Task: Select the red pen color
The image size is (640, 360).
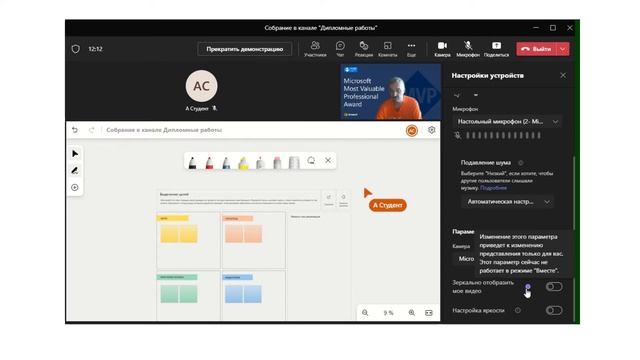Action: (x=209, y=162)
